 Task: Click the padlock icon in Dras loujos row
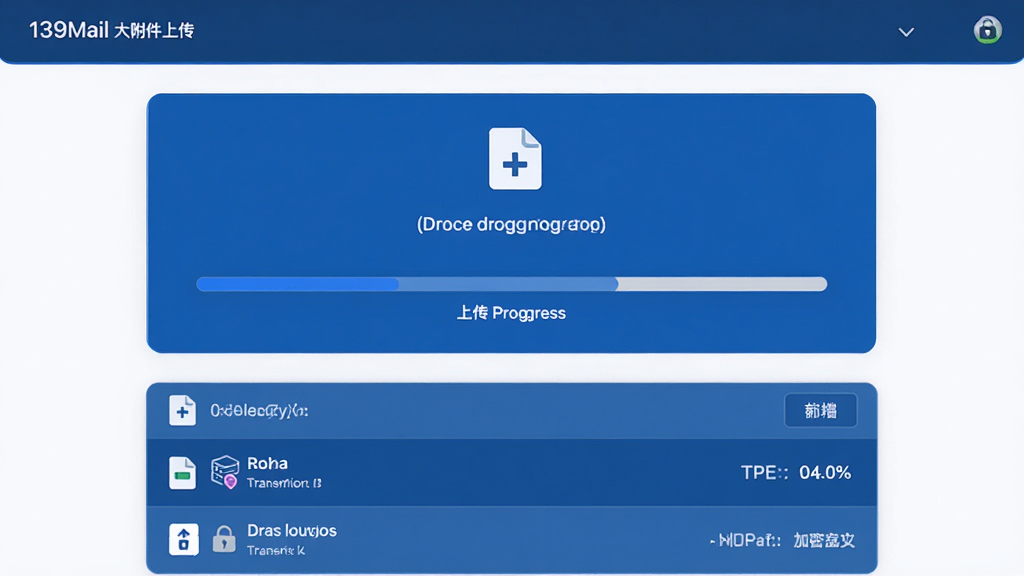click(x=224, y=539)
